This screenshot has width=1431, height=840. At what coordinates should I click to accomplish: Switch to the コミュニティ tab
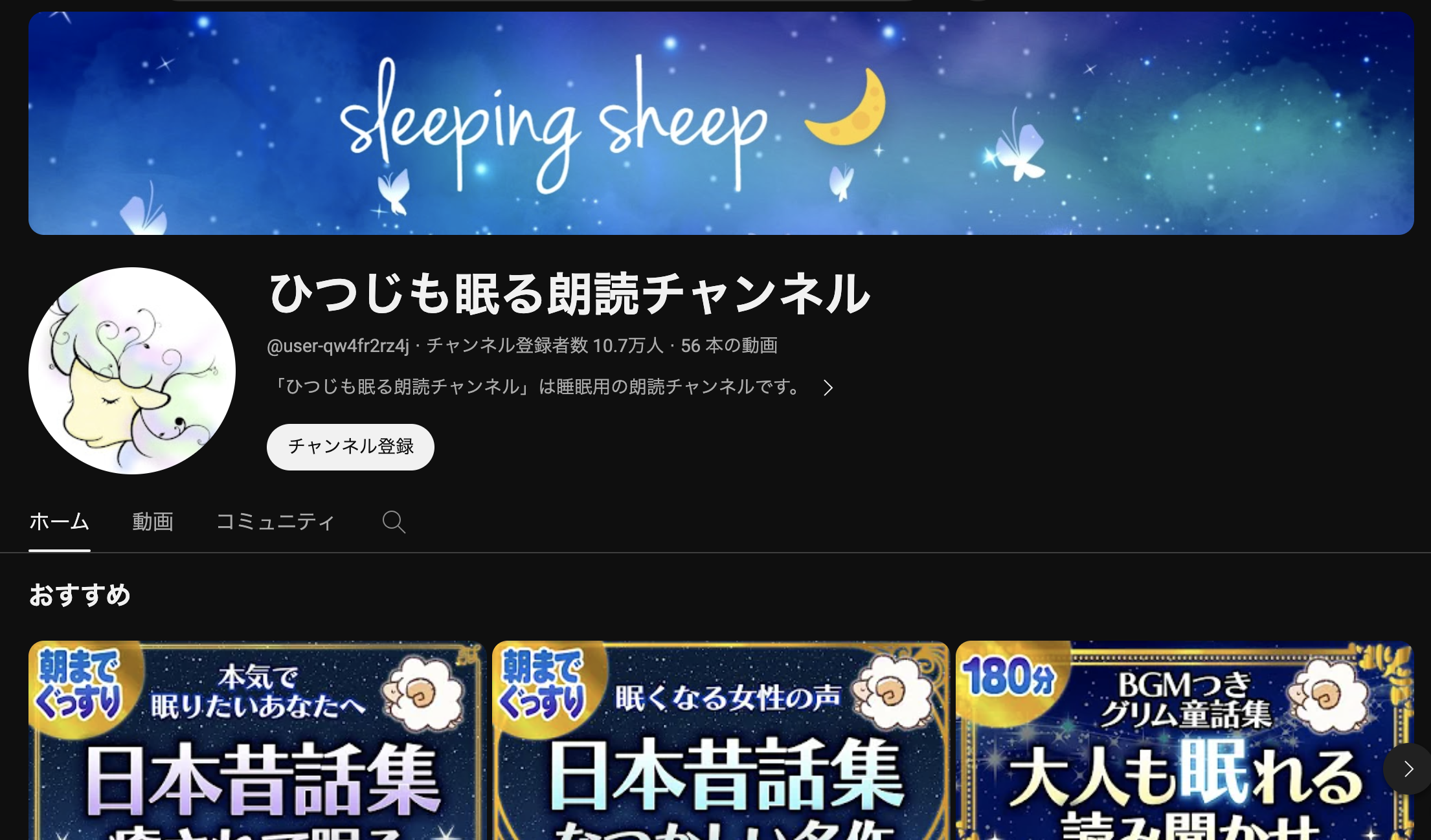point(275,522)
